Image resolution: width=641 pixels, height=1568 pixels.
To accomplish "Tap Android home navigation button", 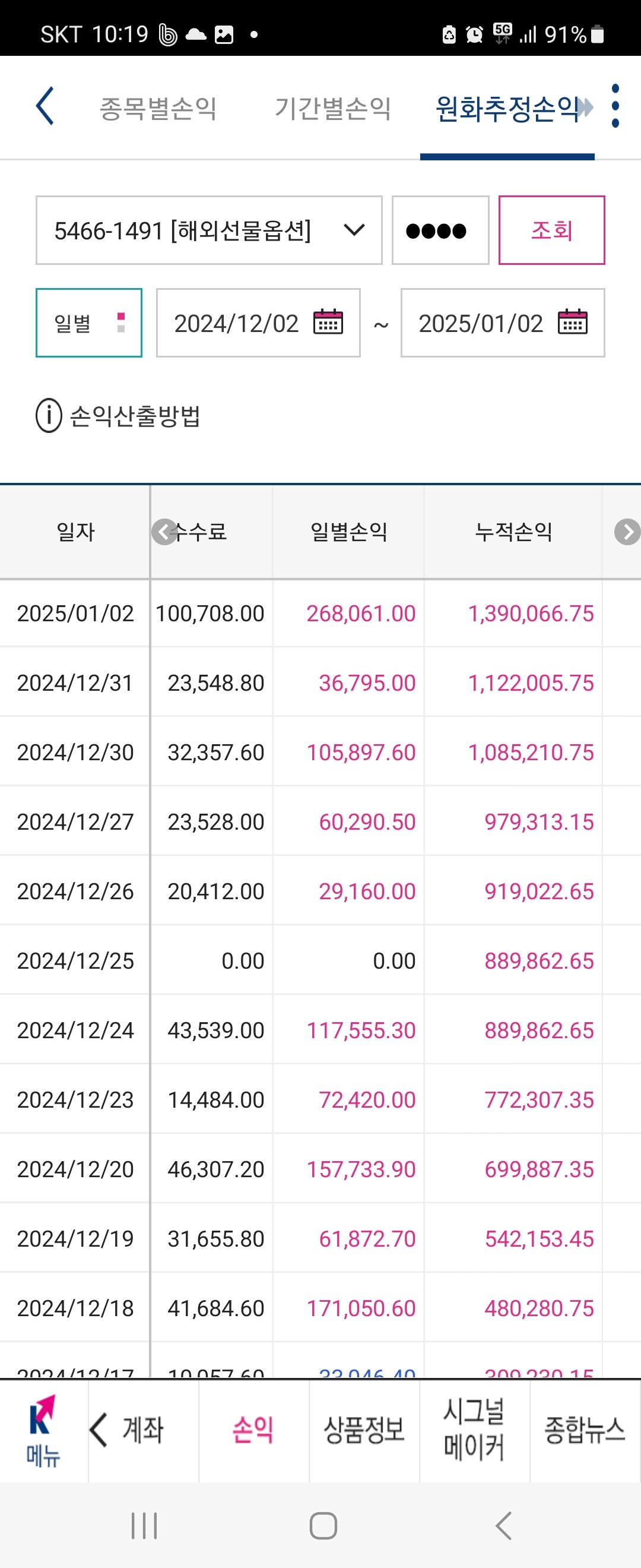I will pyautogui.click(x=323, y=1526).
